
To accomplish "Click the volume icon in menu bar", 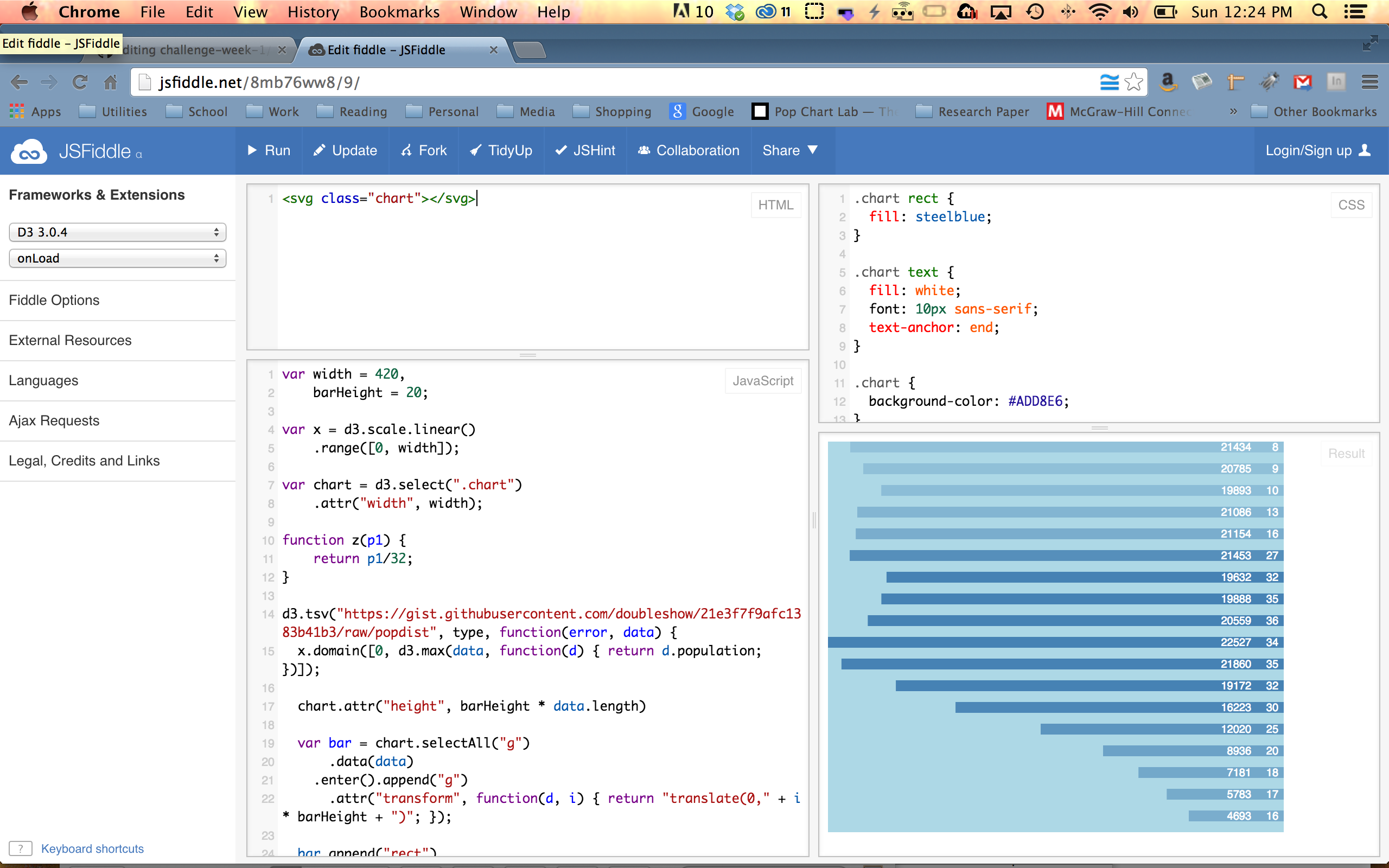I will pyautogui.click(x=1131, y=11).
